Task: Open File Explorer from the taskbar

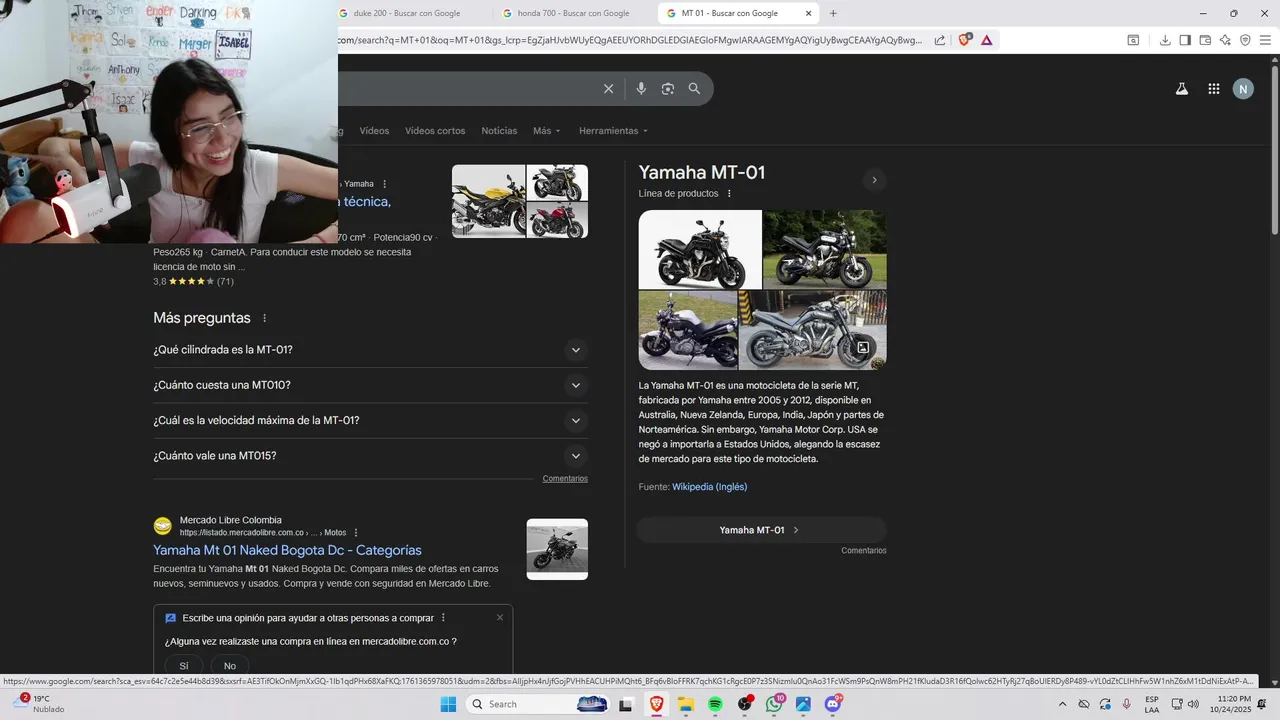Action: pos(686,704)
